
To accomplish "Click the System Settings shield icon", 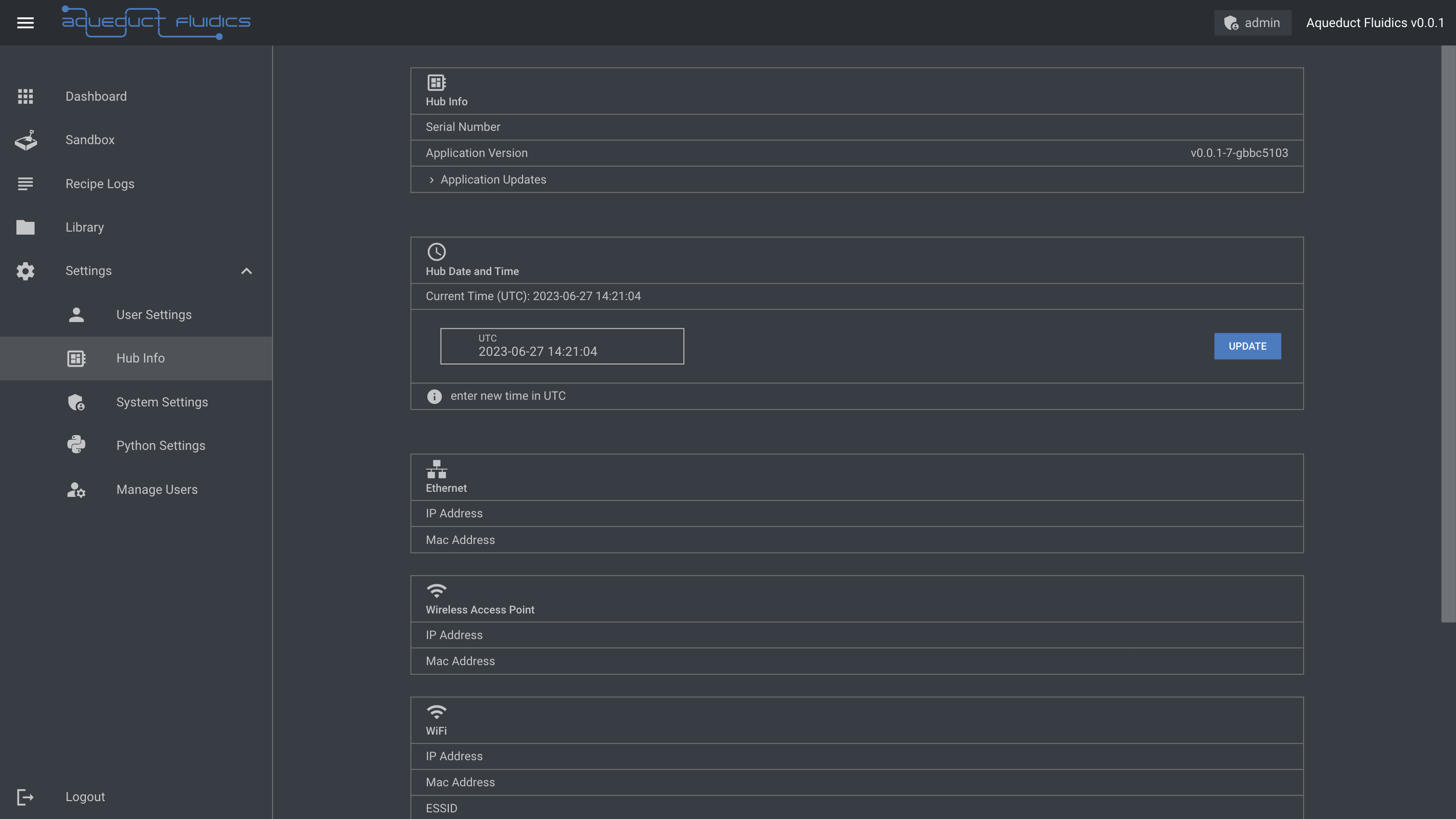I will point(76,402).
